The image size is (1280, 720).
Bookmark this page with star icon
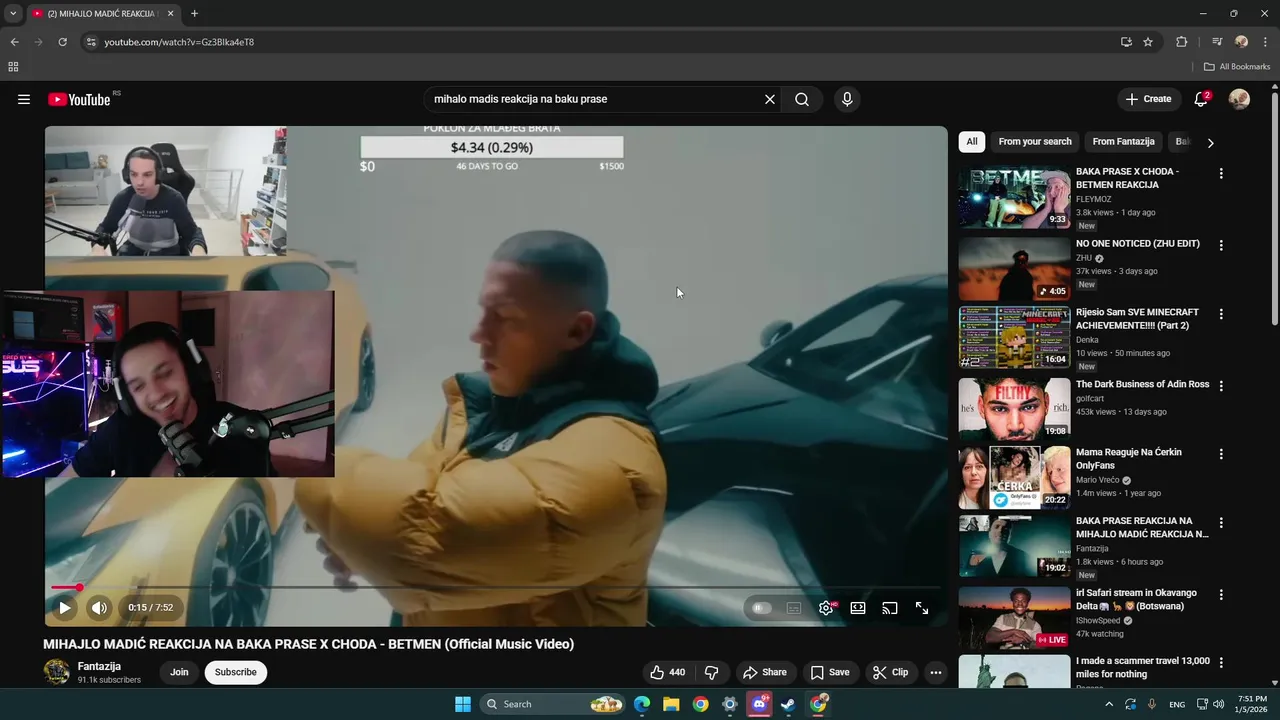(x=1148, y=42)
